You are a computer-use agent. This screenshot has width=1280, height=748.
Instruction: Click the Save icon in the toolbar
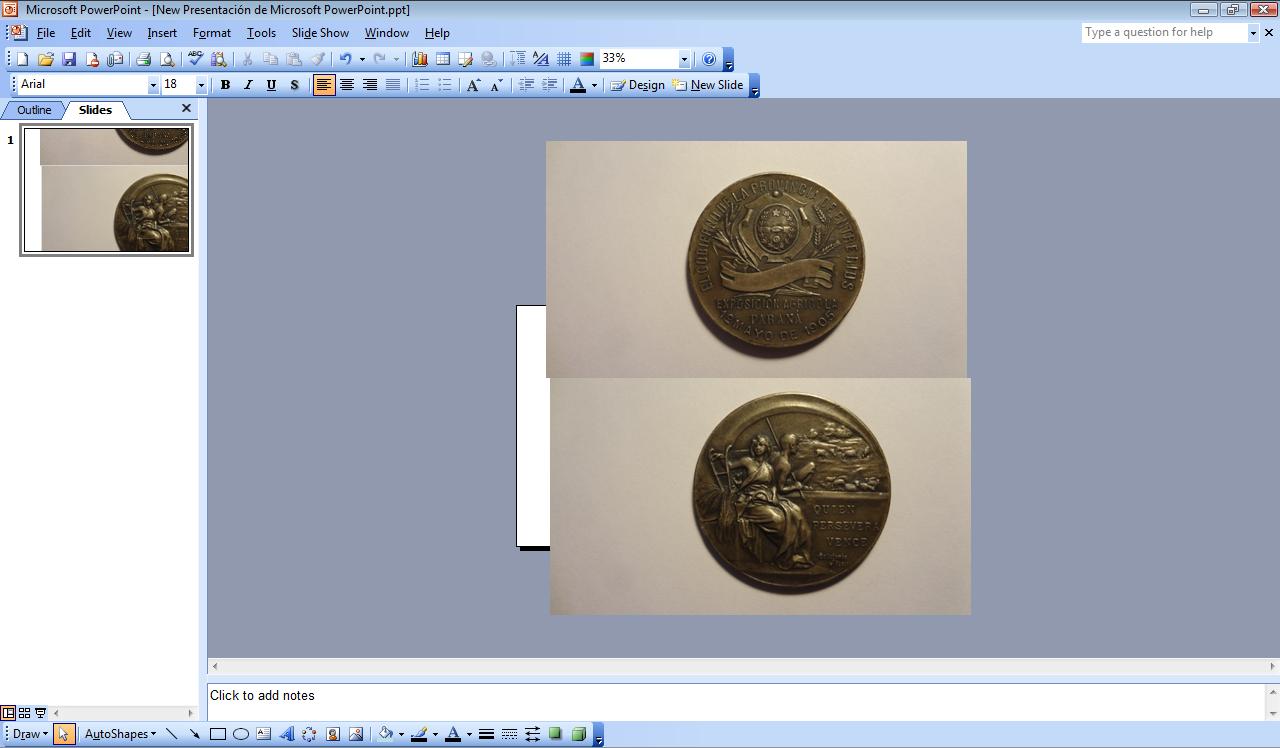[69, 59]
